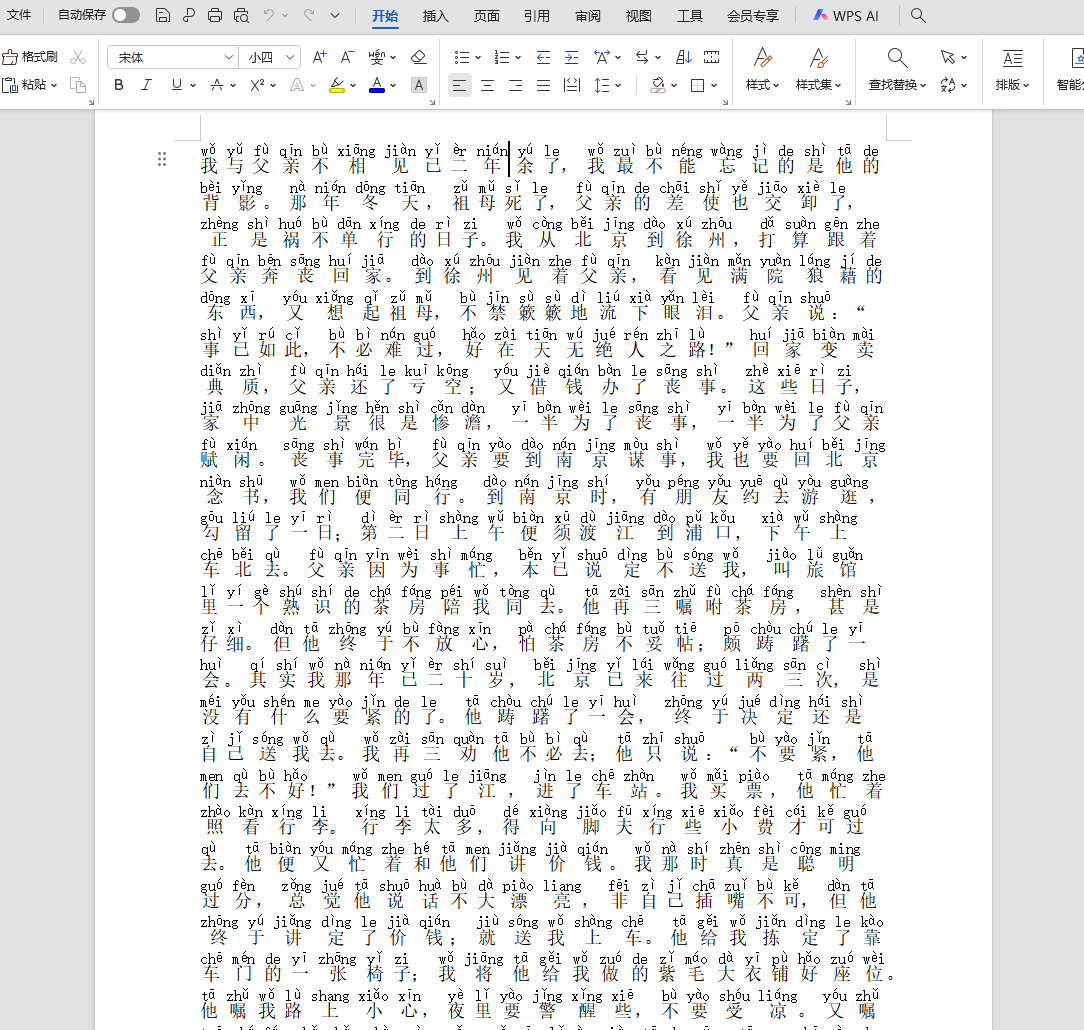Center-align the paragraph text
Image resolution: width=1084 pixels, height=1030 pixels.
[x=487, y=85]
